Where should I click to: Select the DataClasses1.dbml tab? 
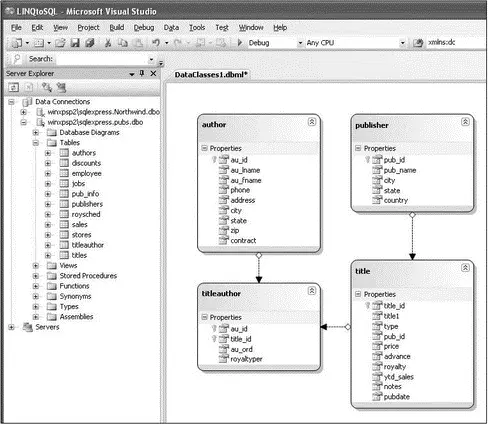211,75
